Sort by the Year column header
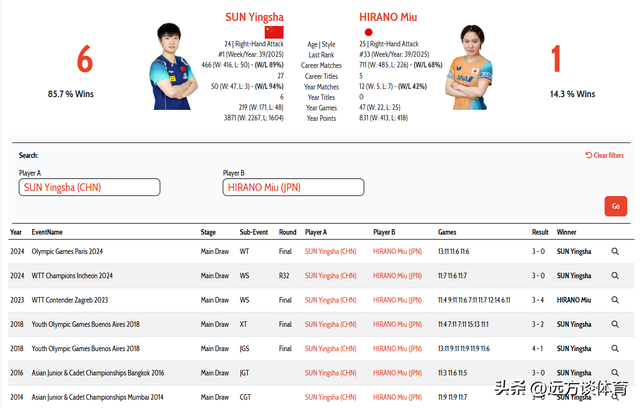Screen dimensions: 640x408 [16, 232]
